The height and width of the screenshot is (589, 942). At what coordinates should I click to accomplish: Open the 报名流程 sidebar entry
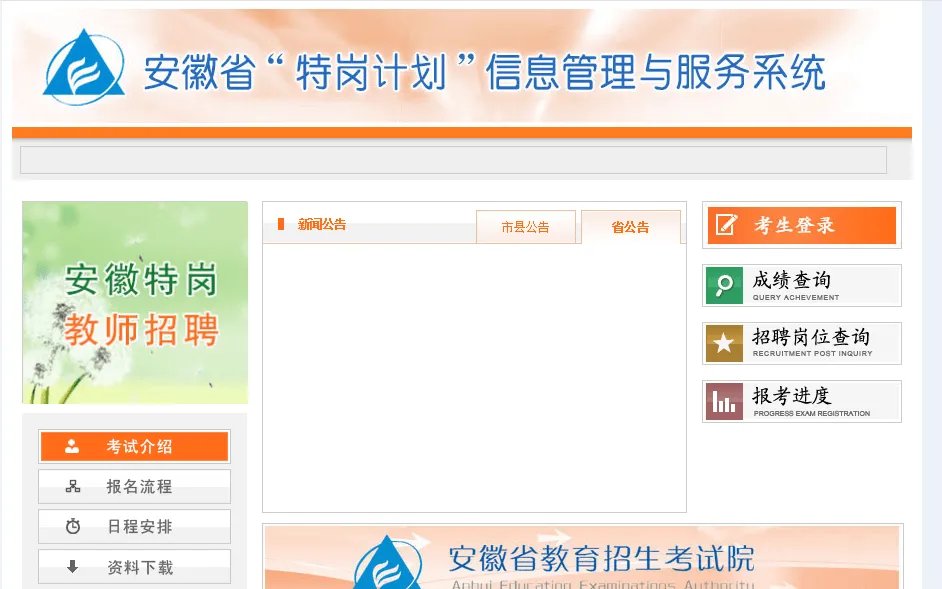click(x=134, y=486)
